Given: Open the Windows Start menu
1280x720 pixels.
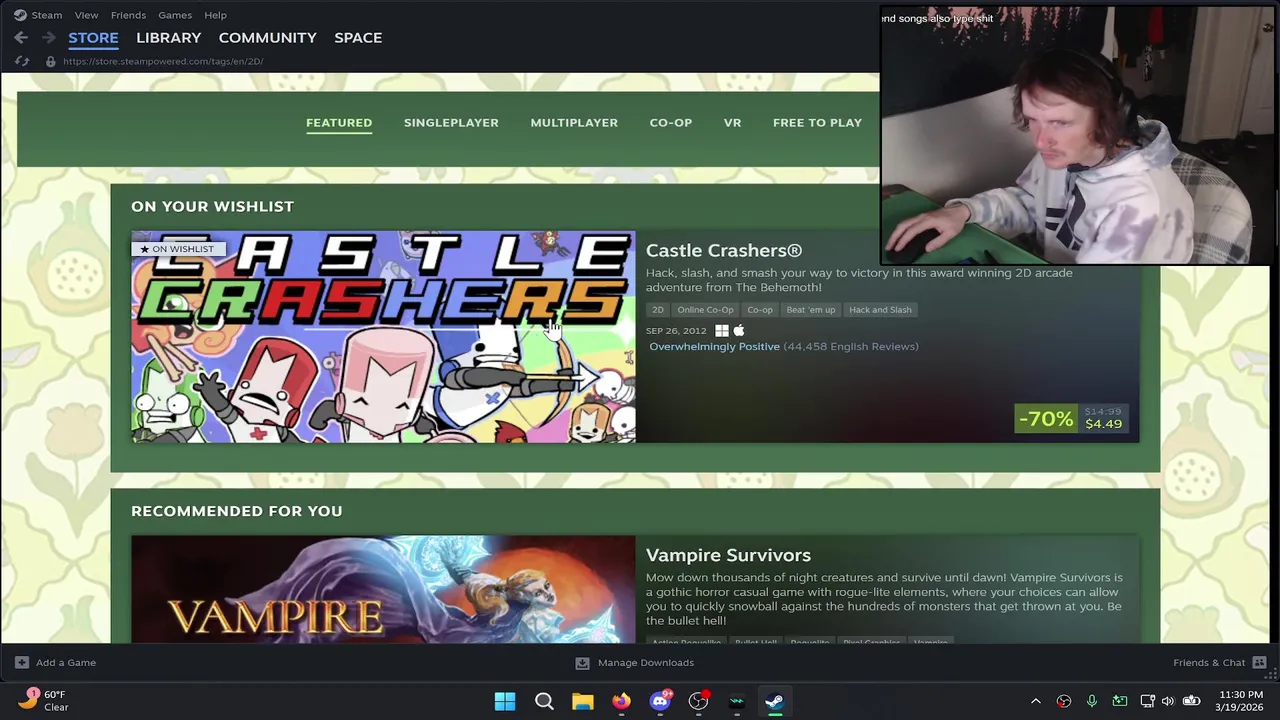Looking at the screenshot, I should pyautogui.click(x=505, y=701).
